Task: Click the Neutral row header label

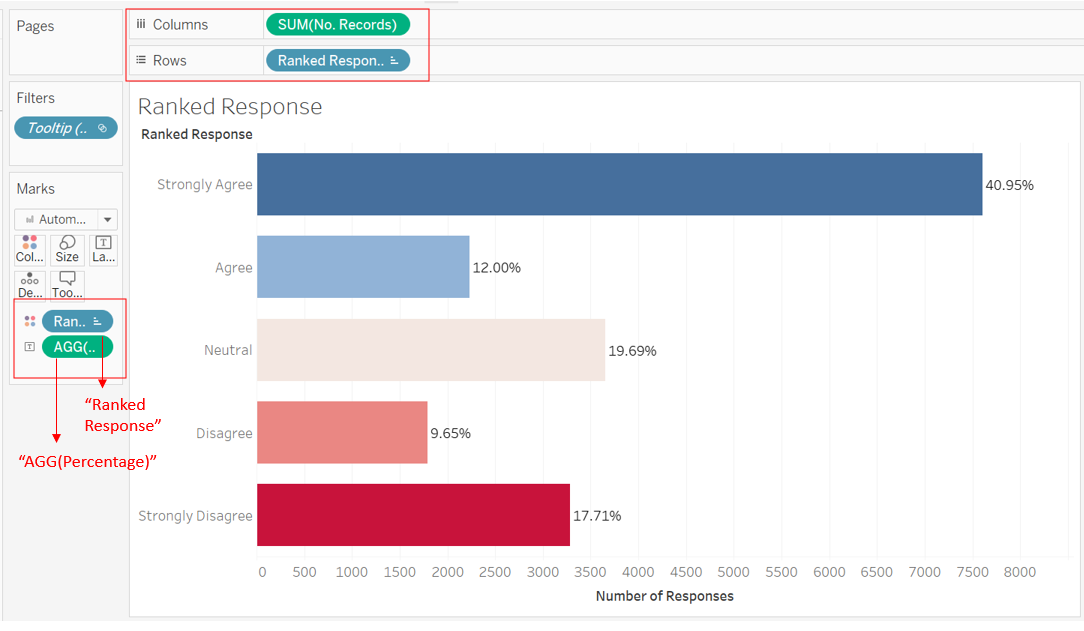Action: 228,350
